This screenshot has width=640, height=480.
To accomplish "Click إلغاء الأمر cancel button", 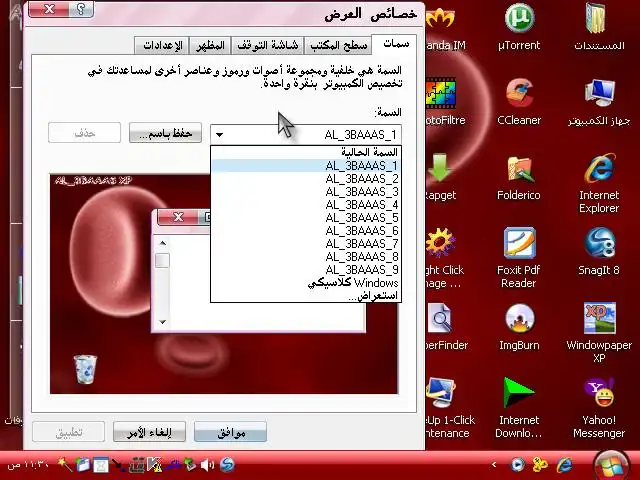I will tap(149, 432).
